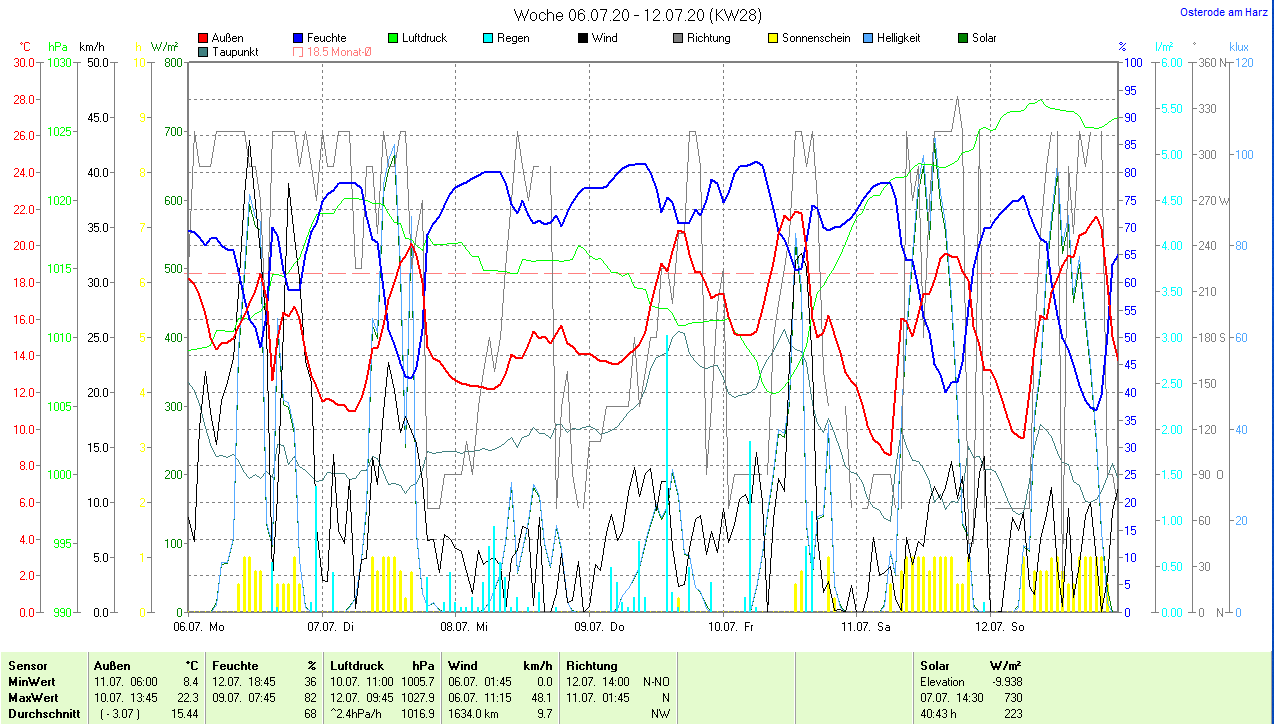
Task: Select the black Wind legend swatch
Action: coord(583,38)
